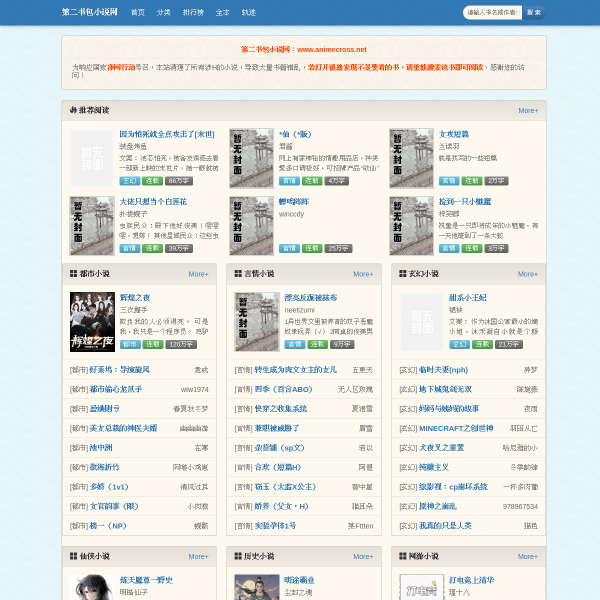Open More+ in the 仙侠小说 section
The image size is (600, 600).
click(198, 556)
